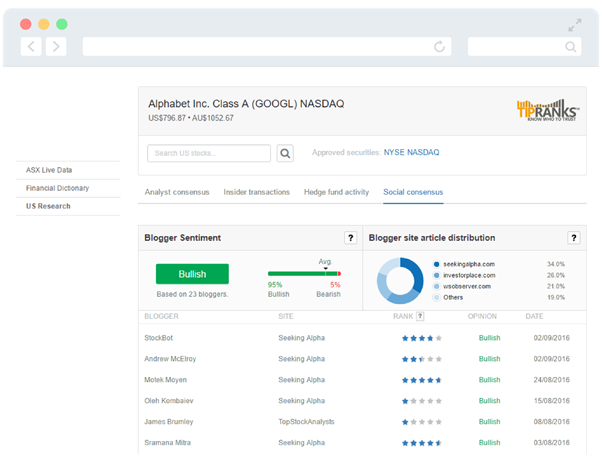Click the wsobserver.com legend dot

click(x=436, y=286)
